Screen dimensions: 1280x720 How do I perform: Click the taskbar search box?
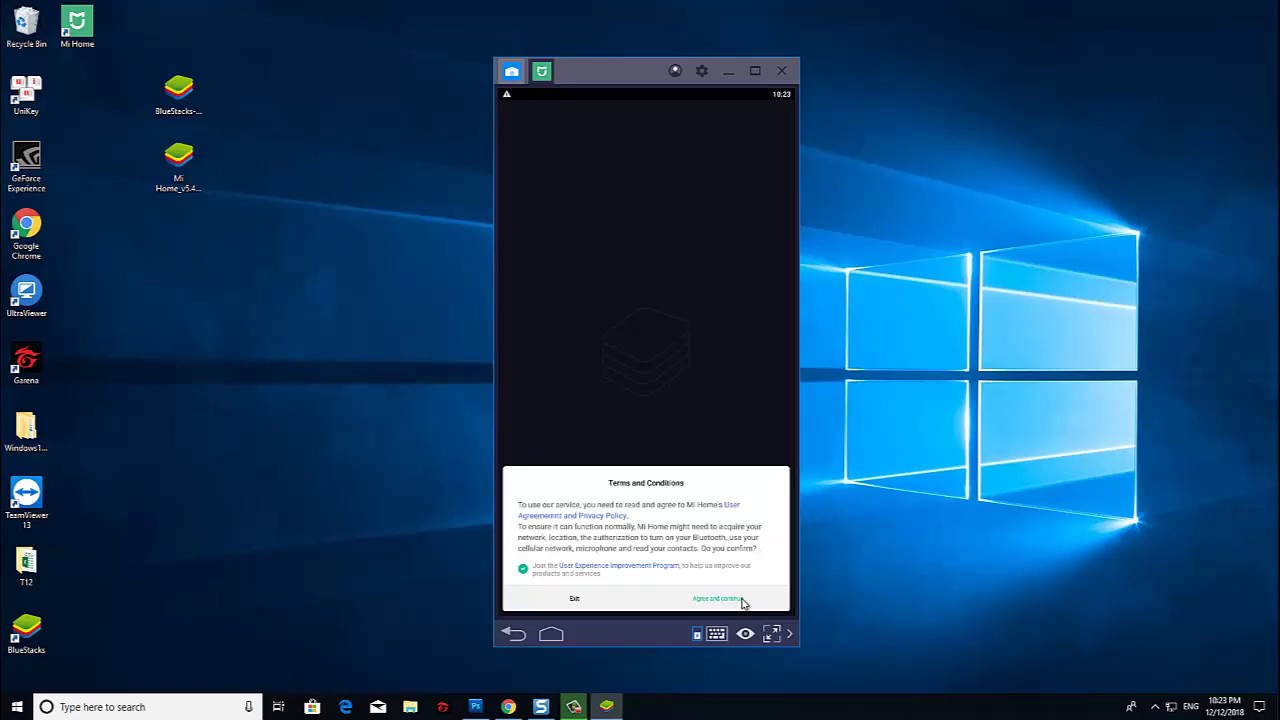pos(148,707)
